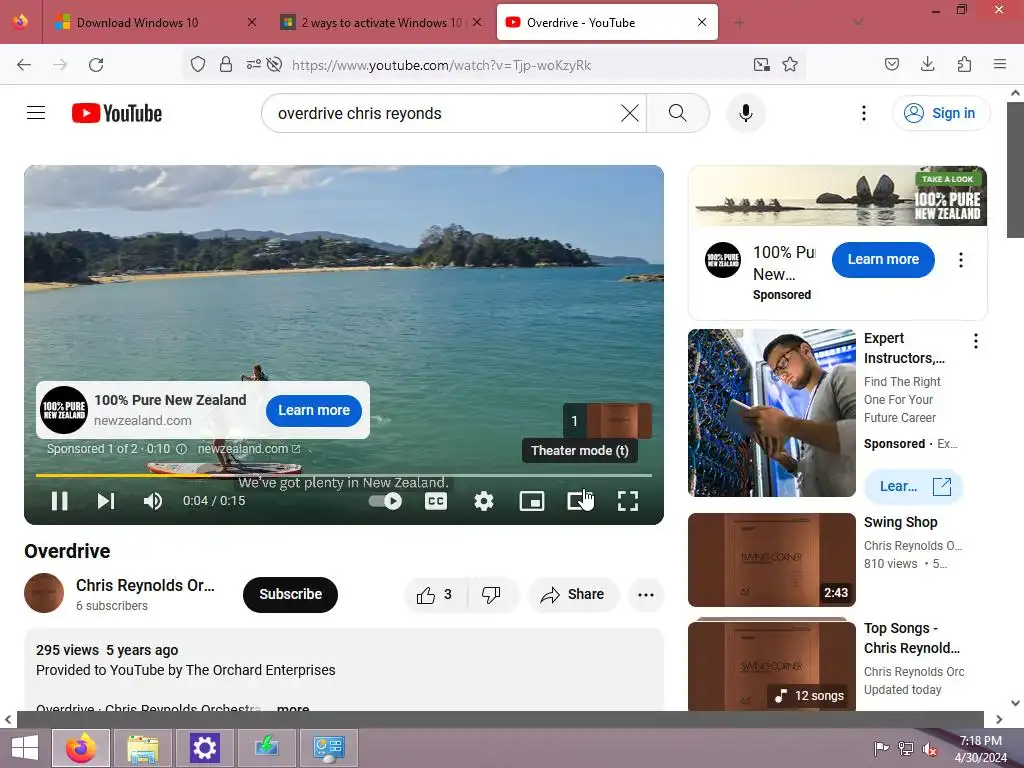Pause the video
1024x768 pixels.
pyautogui.click(x=59, y=501)
